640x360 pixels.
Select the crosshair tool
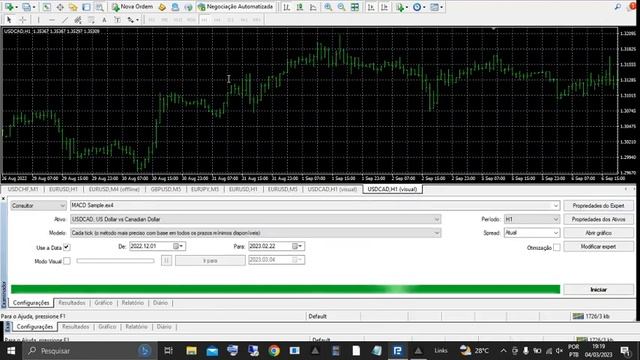coord(22,20)
